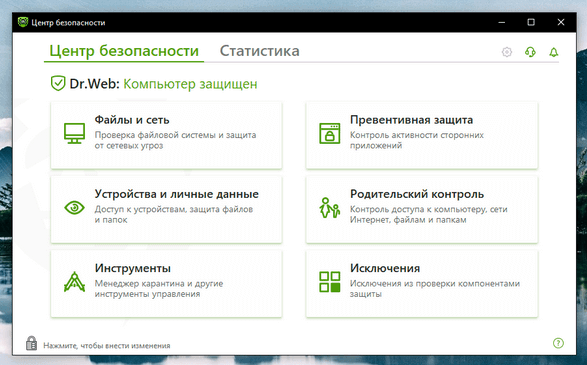The width and height of the screenshot is (587, 365).
Task: Click the eye icon of Устройства и личные данные
Action: coord(74,207)
